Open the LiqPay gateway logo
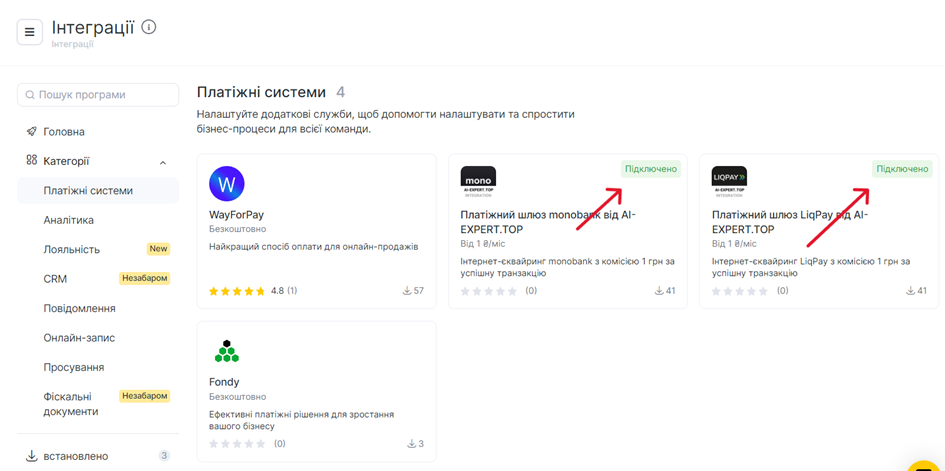The image size is (945, 471). click(x=729, y=183)
